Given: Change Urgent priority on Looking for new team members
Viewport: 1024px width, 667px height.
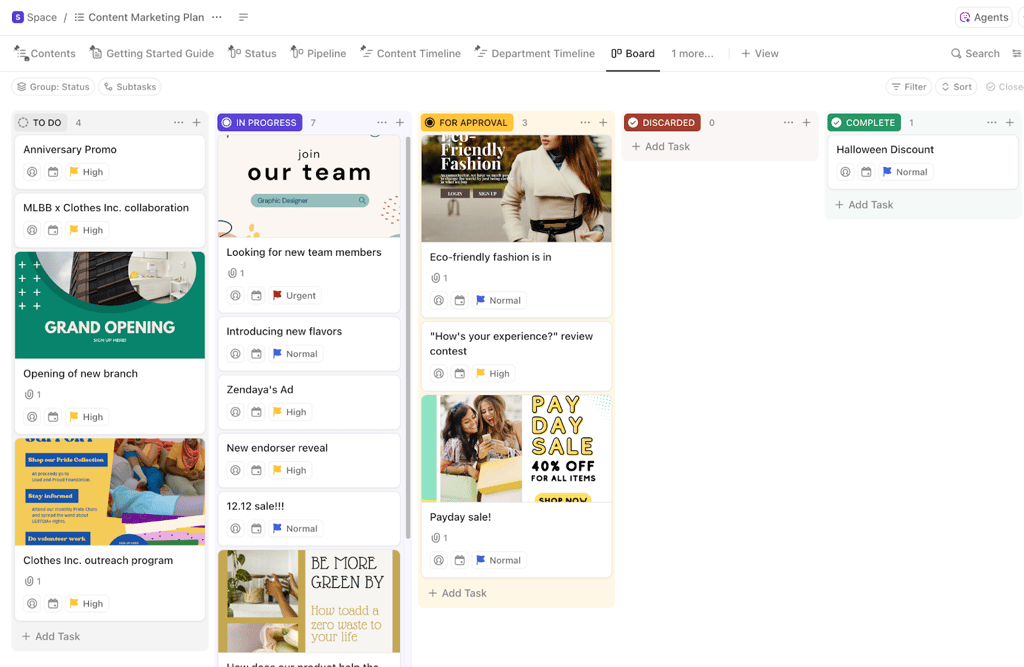Looking at the screenshot, I should click(295, 295).
